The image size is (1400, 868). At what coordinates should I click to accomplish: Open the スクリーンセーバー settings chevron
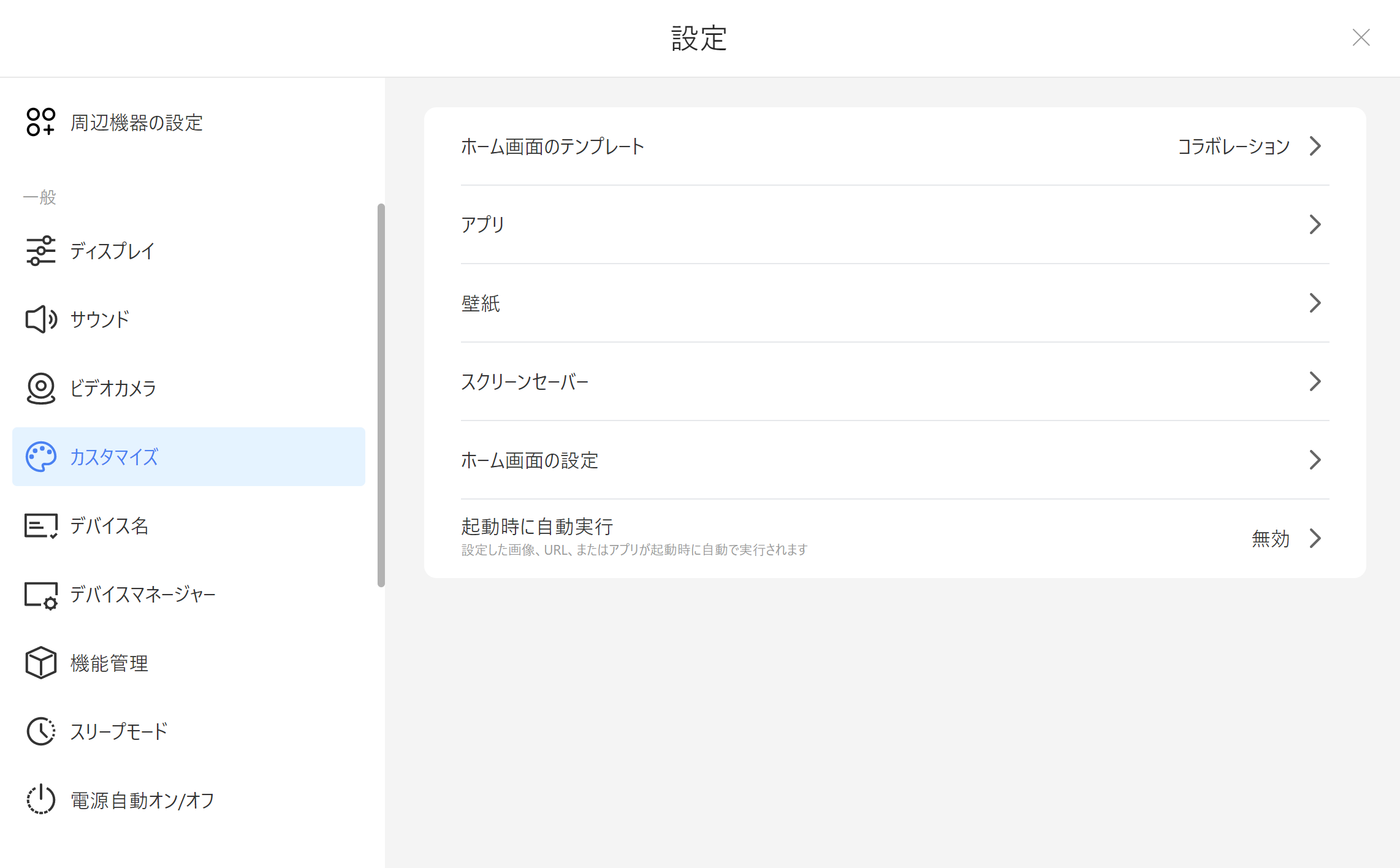[x=1315, y=381]
